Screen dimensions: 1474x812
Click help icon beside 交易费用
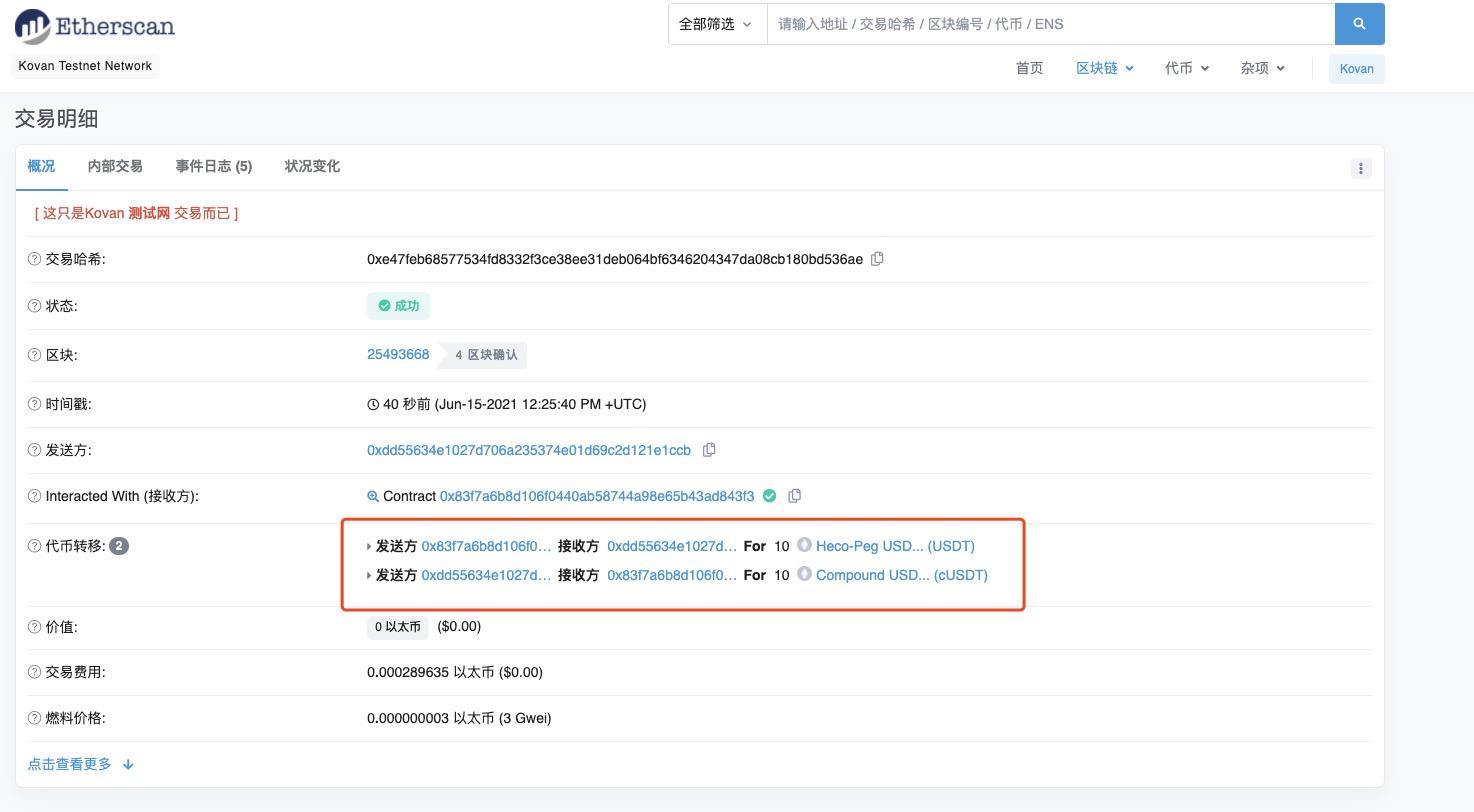pyautogui.click(x=35, y=672)
